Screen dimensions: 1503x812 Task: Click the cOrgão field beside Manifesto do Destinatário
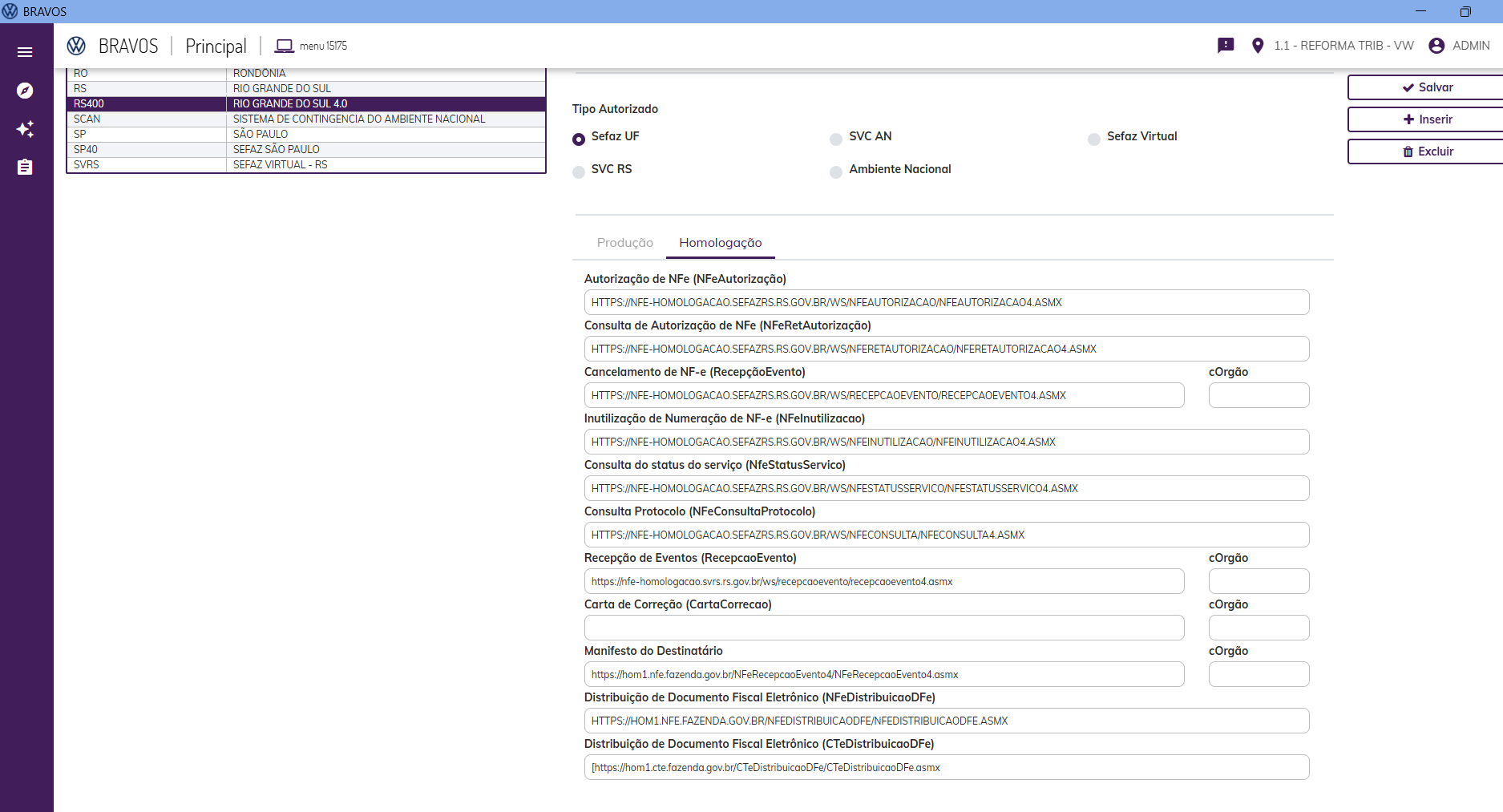[x=1259, y=674]
